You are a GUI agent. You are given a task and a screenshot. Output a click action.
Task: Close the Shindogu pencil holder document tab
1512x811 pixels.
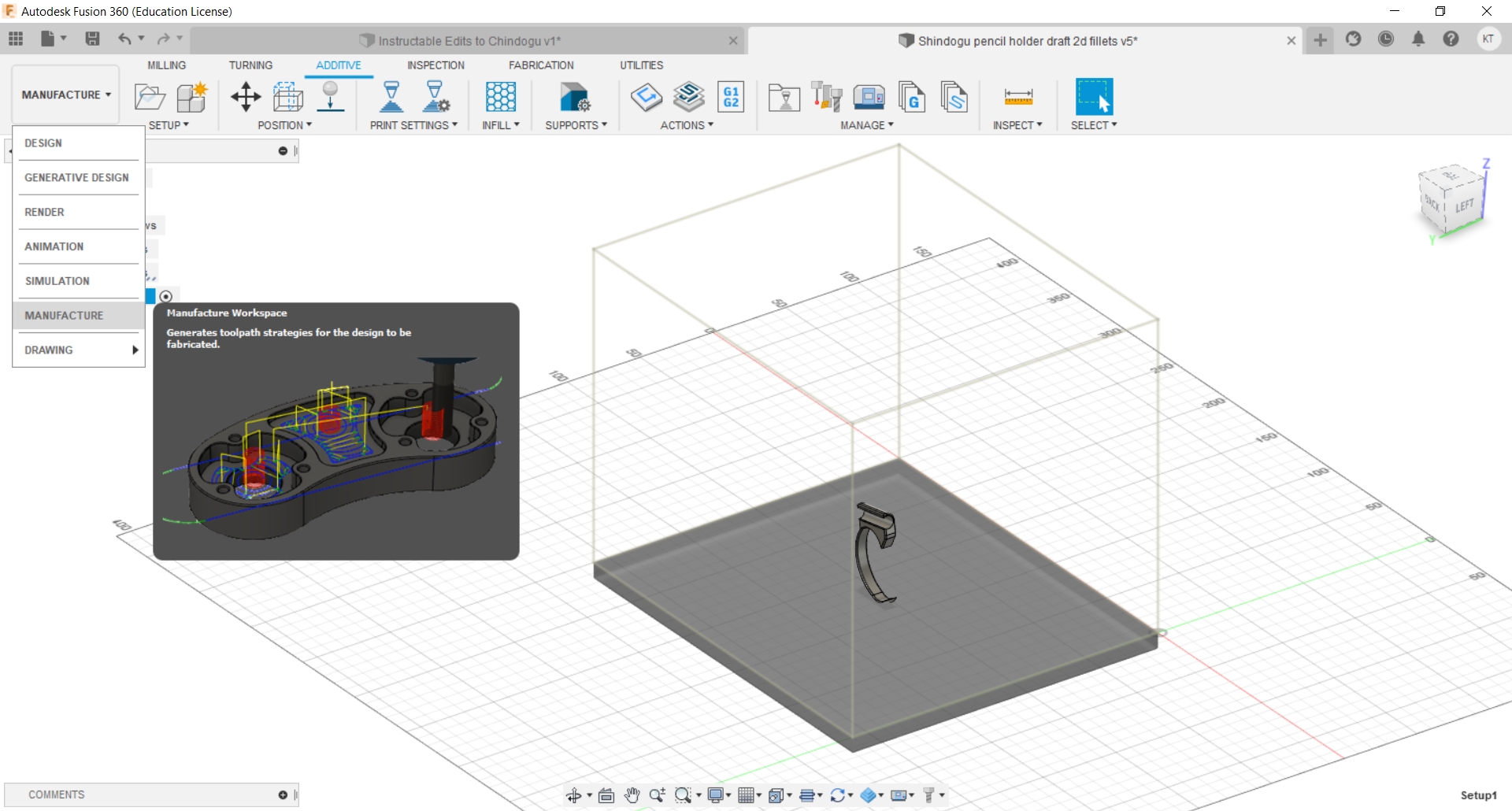[x=1291, y=41]
